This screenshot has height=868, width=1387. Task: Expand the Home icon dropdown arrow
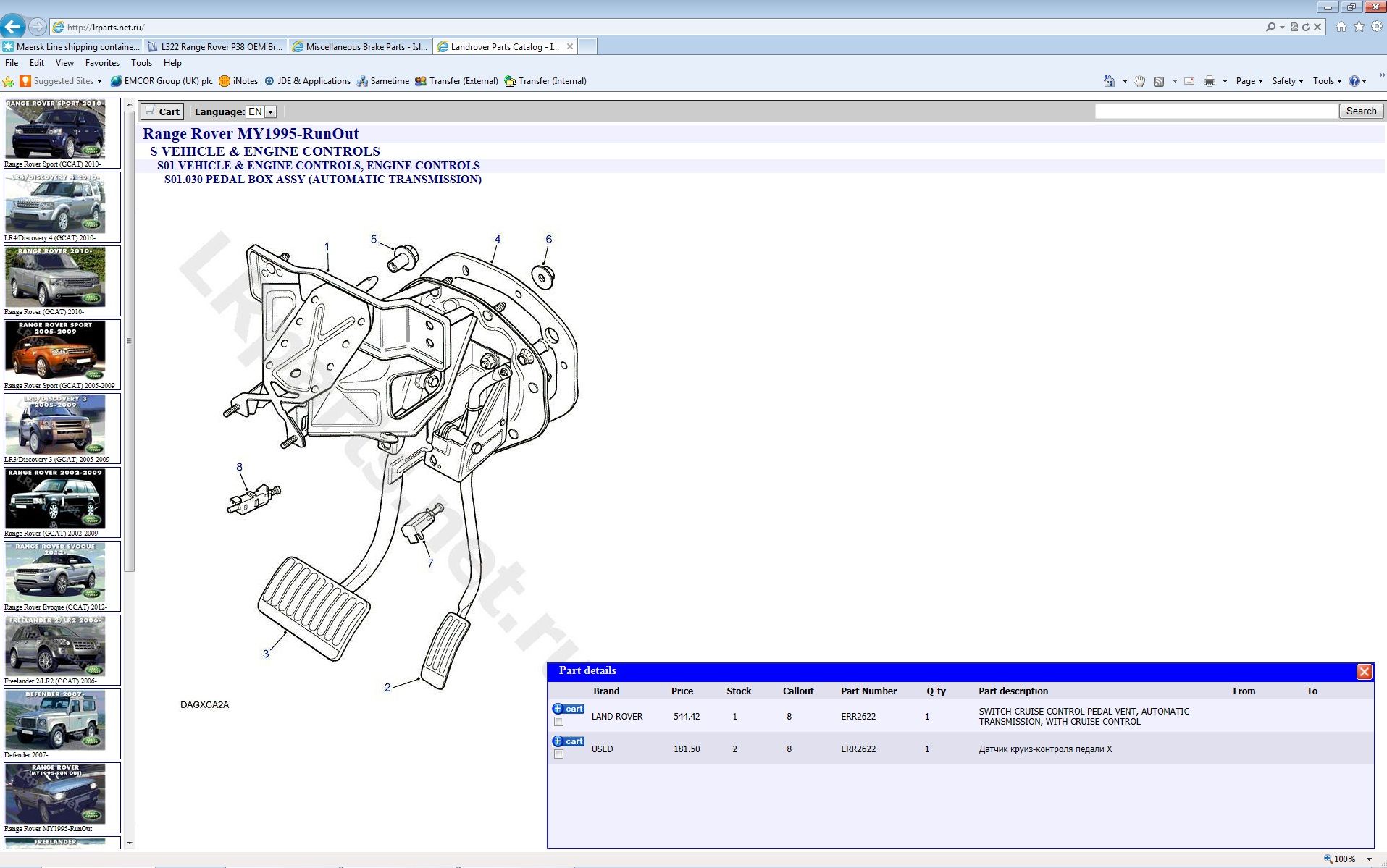pyautogui.click(x=1125, y=81)
